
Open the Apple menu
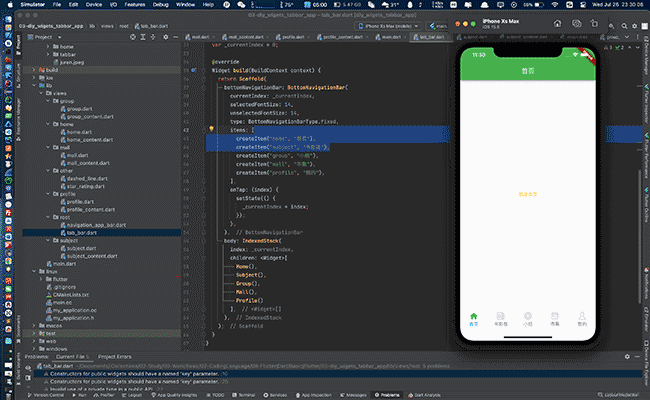click(10, 5)
